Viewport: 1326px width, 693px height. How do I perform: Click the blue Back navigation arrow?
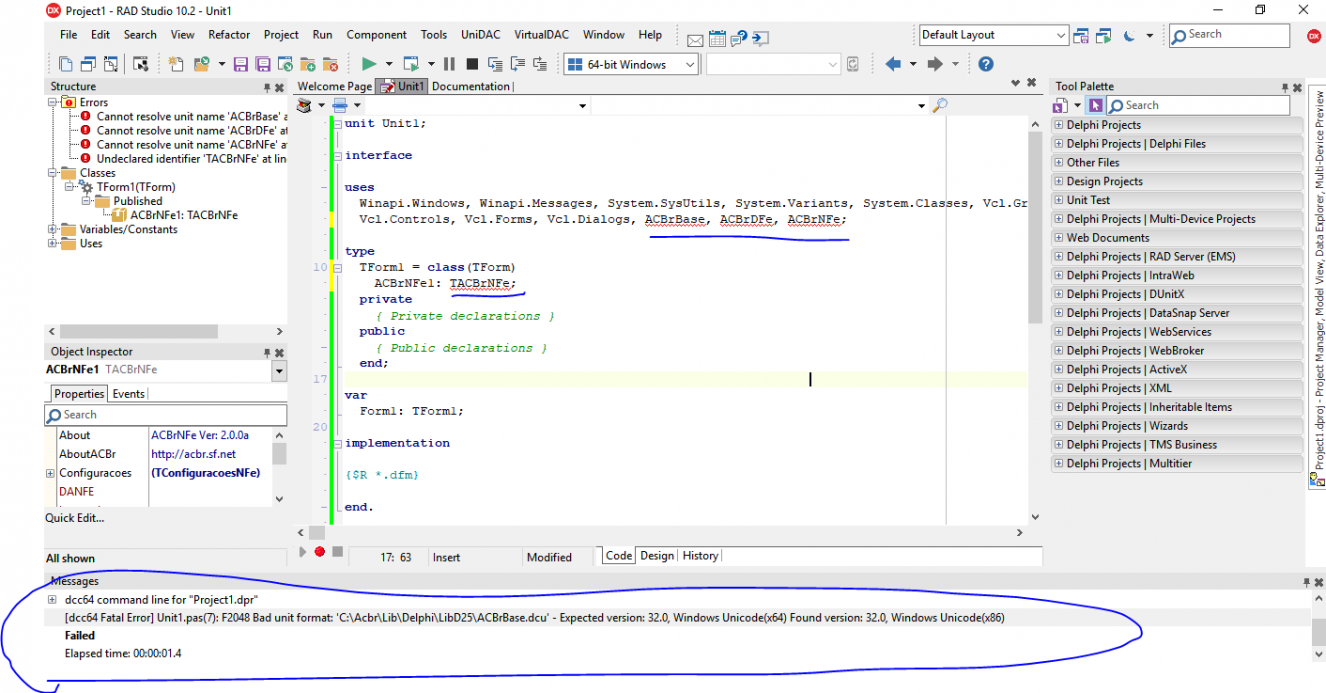(893, 64)
